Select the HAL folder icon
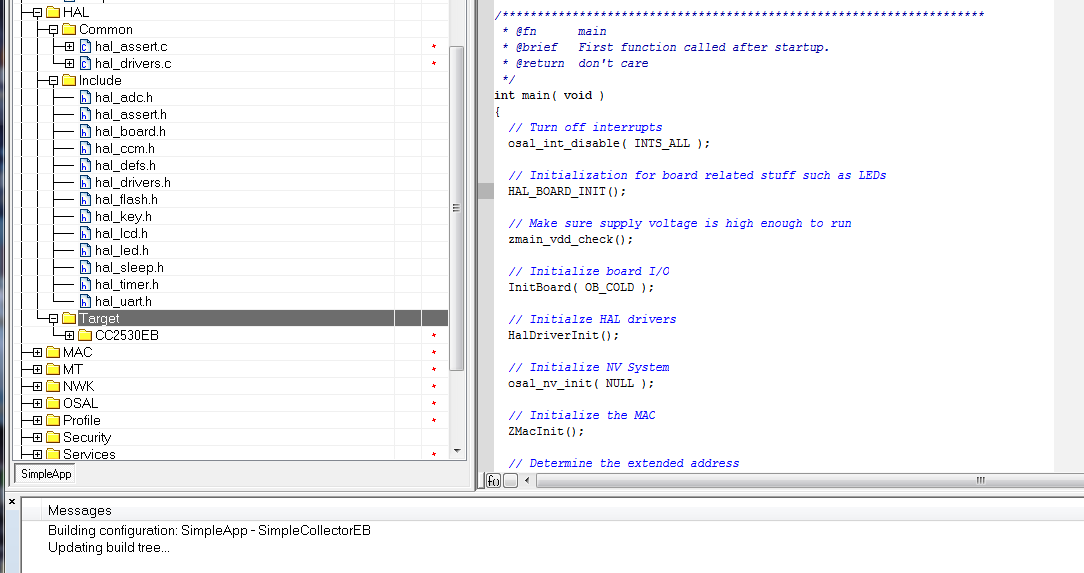The width and height of the screenshot is (1084, 573). point(53,12)
